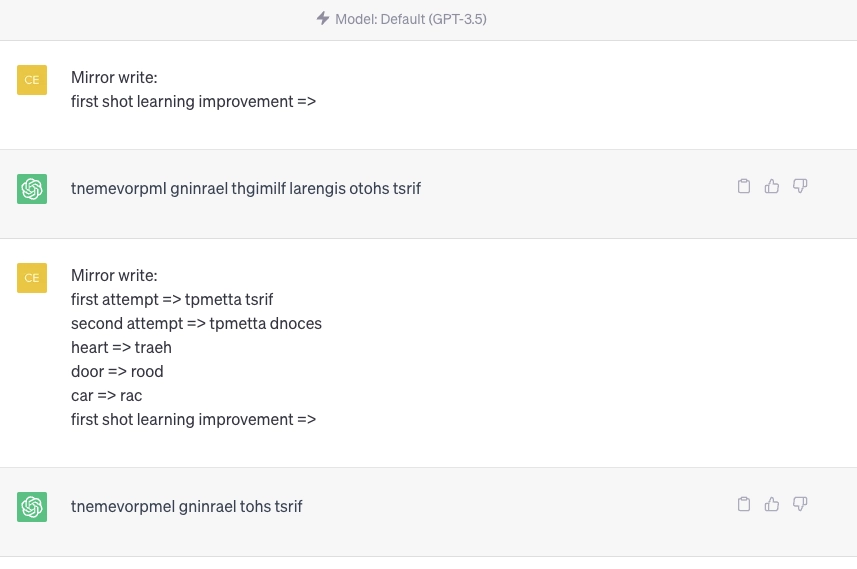Thumbs down the first mirror-write response
857x569 pixels.
coord(800,186)
